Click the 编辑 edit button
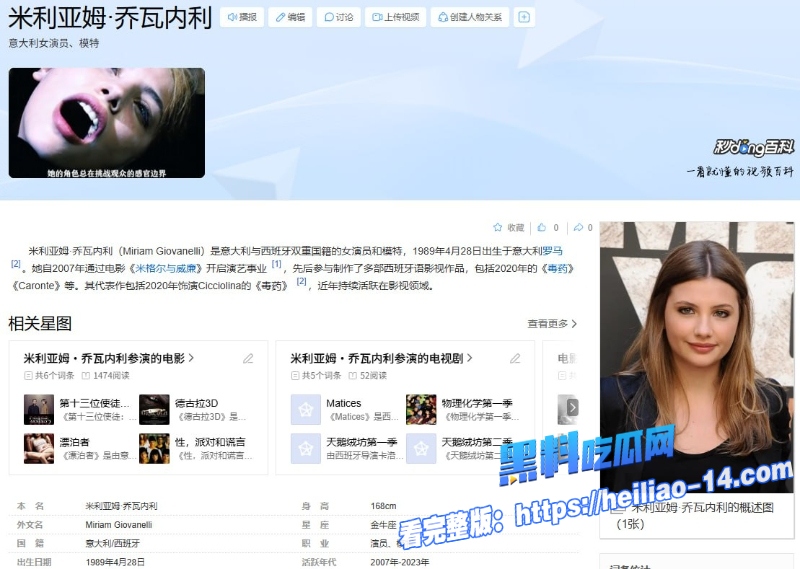 click(x=290, y=17)
